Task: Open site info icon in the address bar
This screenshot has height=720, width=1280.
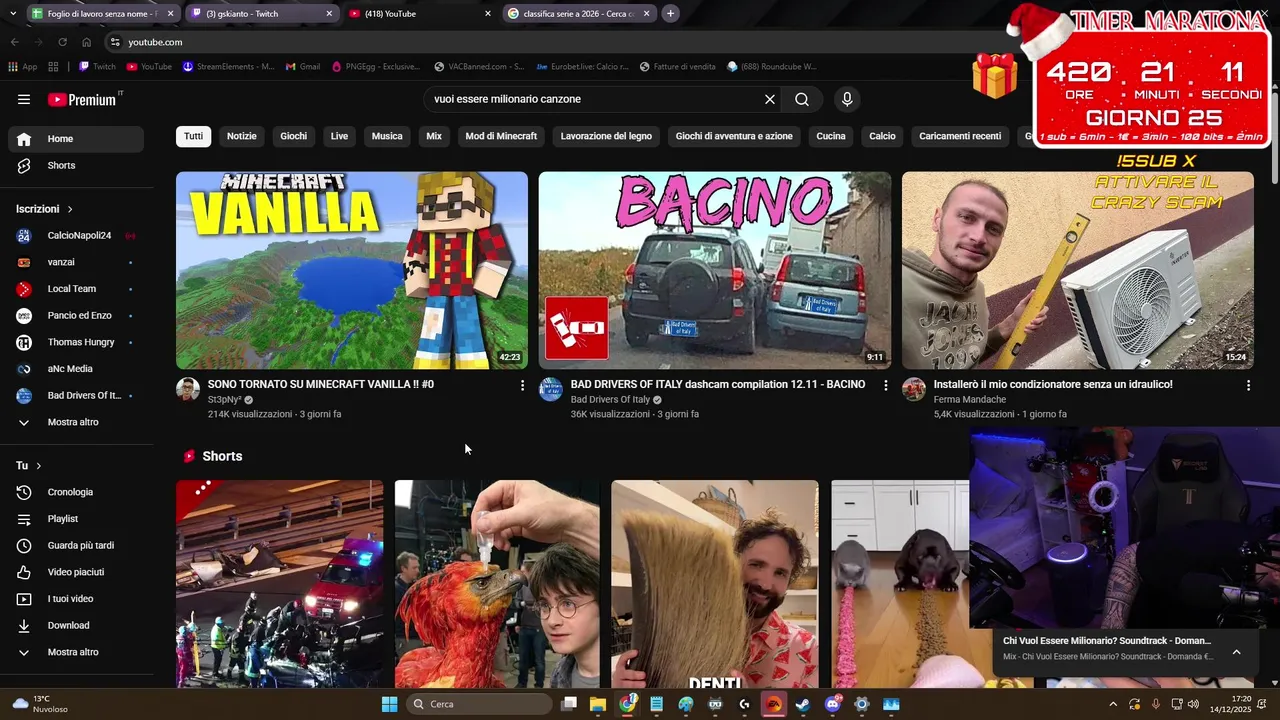Action: pyautogui.click(x=115, y=42)
